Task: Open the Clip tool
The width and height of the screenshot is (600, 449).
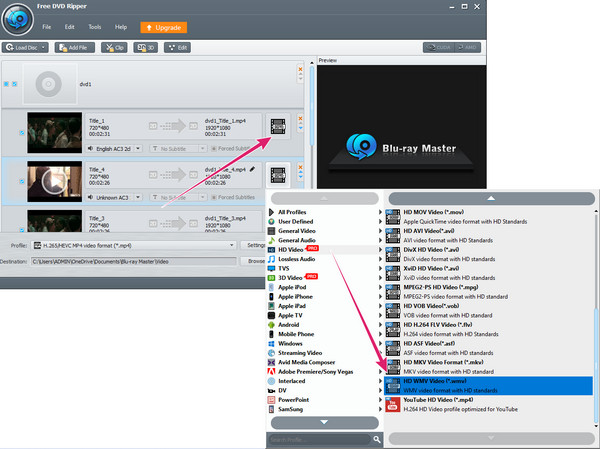Action: [x=114, y=47]
